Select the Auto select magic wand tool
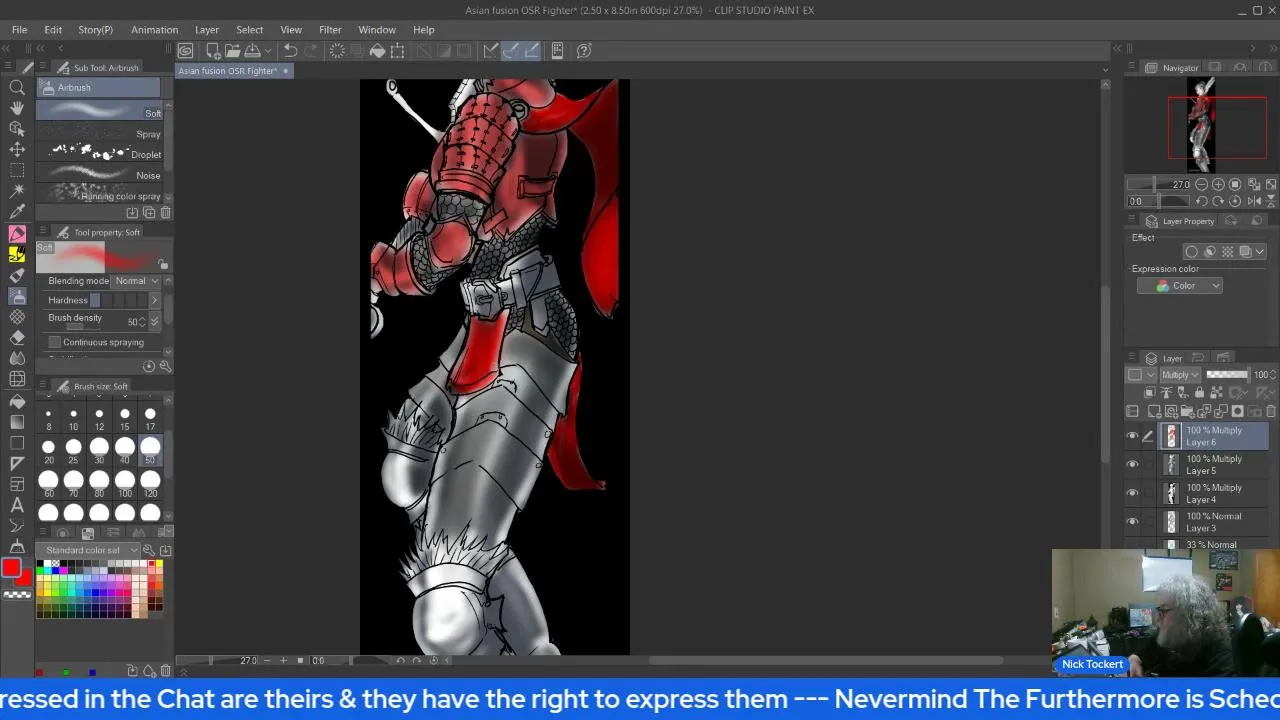The height and width of the screenshot is (720, 1280). 17,190
